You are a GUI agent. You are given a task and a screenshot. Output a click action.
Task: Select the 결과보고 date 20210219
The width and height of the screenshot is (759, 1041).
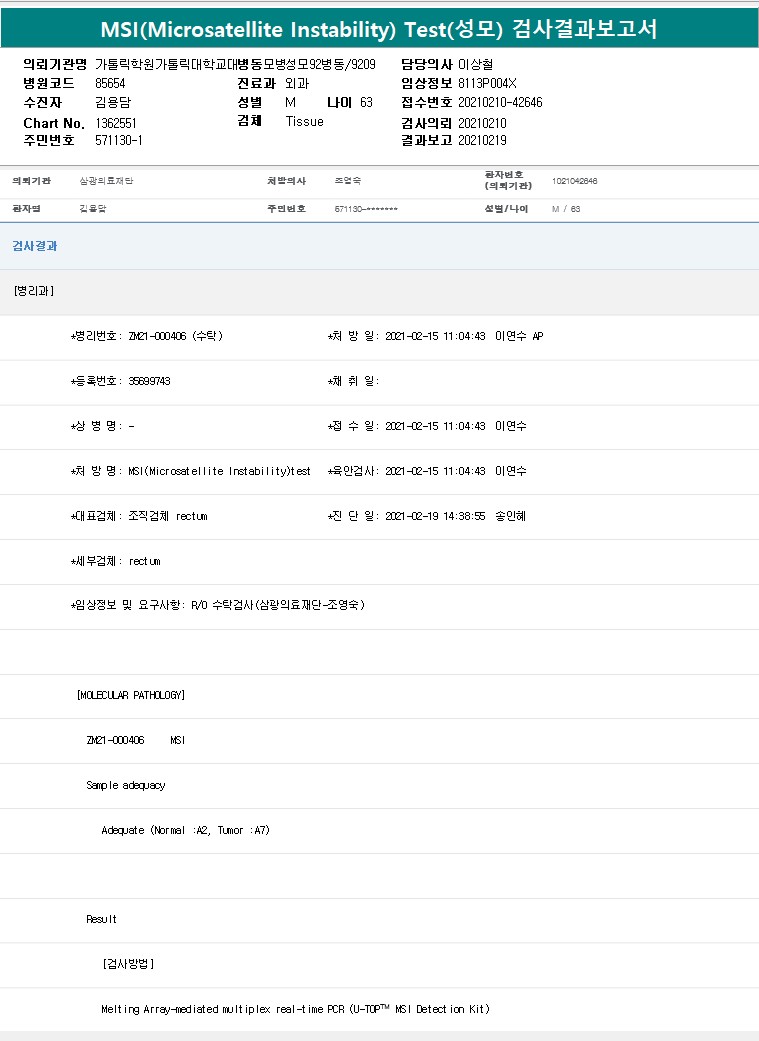point(482,141)
